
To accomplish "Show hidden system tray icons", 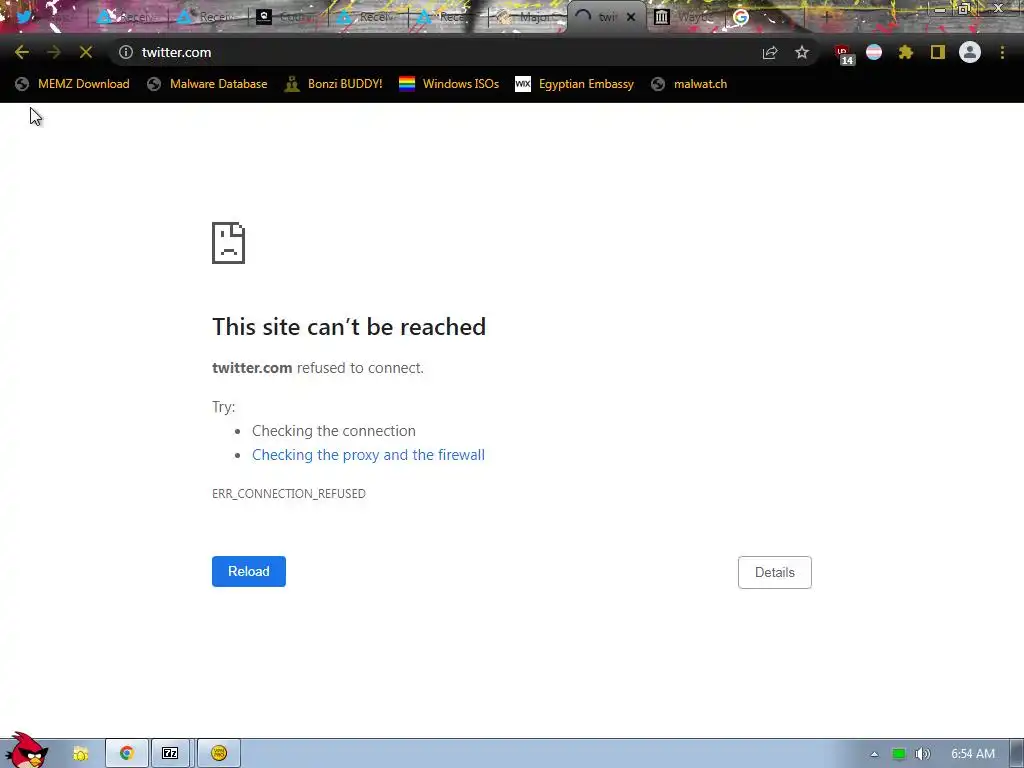I will click(x=874, y=754).
